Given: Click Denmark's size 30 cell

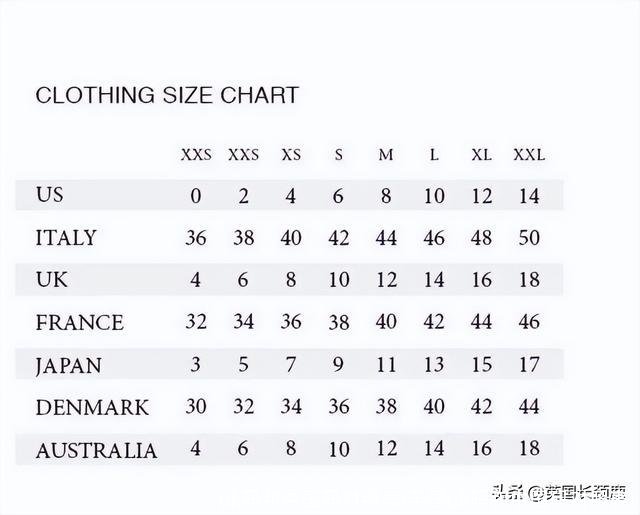Looking at the screenshot, I should pos(196,408).
